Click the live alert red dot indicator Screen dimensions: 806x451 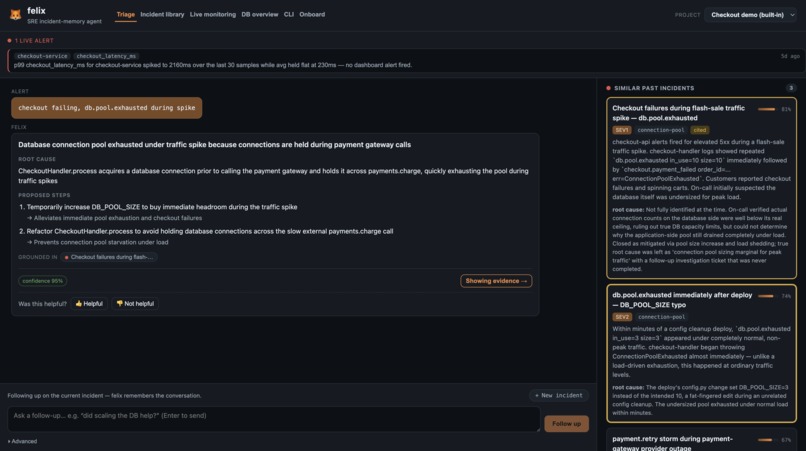[x=9, y=41]
